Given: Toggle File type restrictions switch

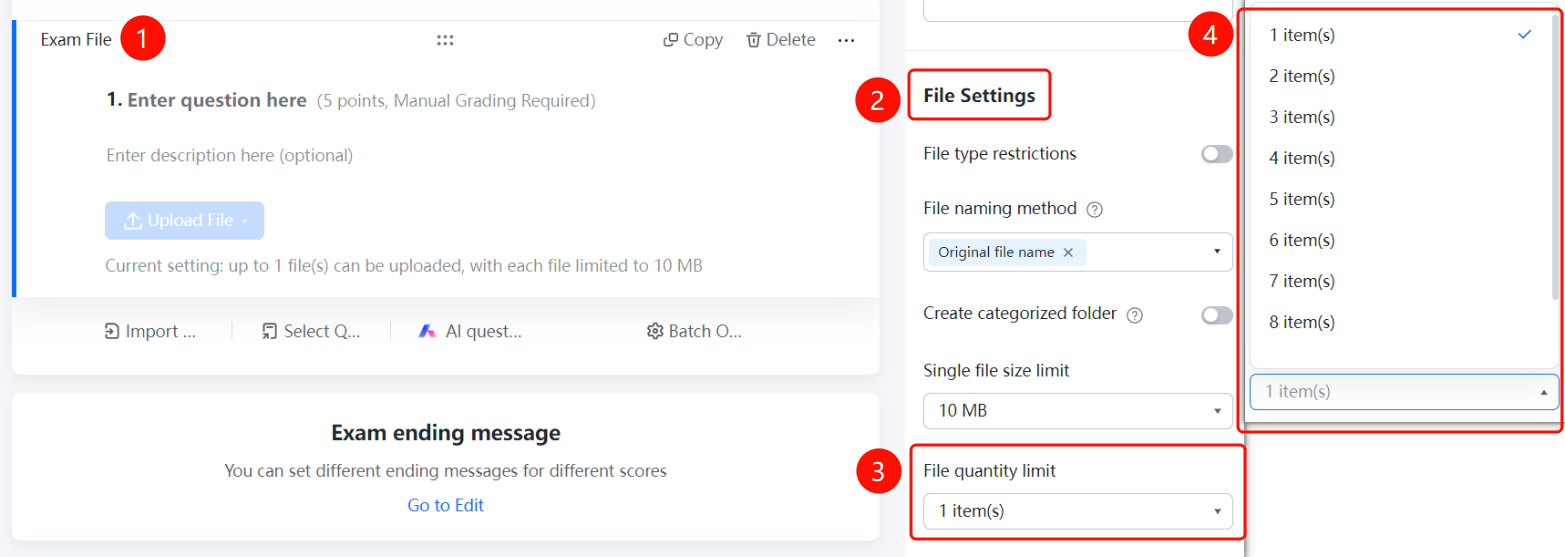Looking at the screenshot, I should (x=1217, y=154).
